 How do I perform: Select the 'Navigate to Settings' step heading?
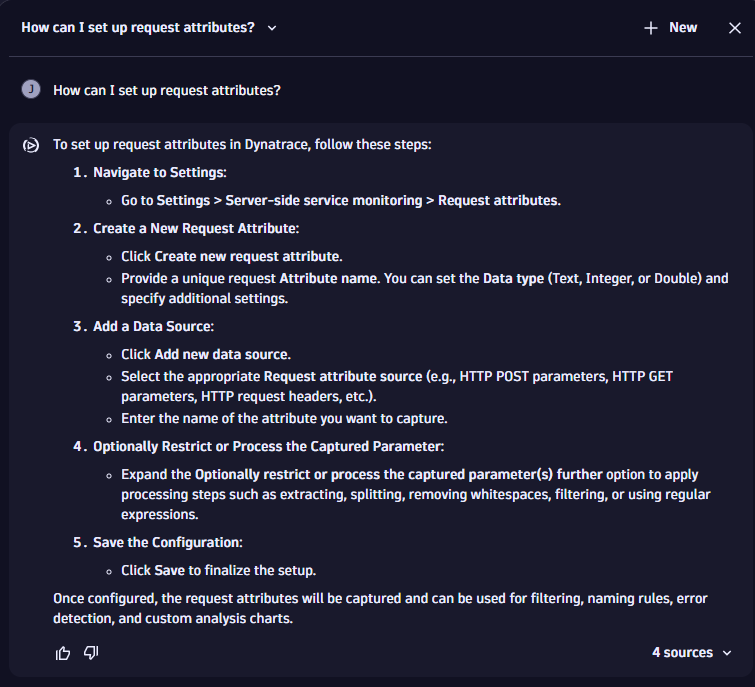[160, 172]
